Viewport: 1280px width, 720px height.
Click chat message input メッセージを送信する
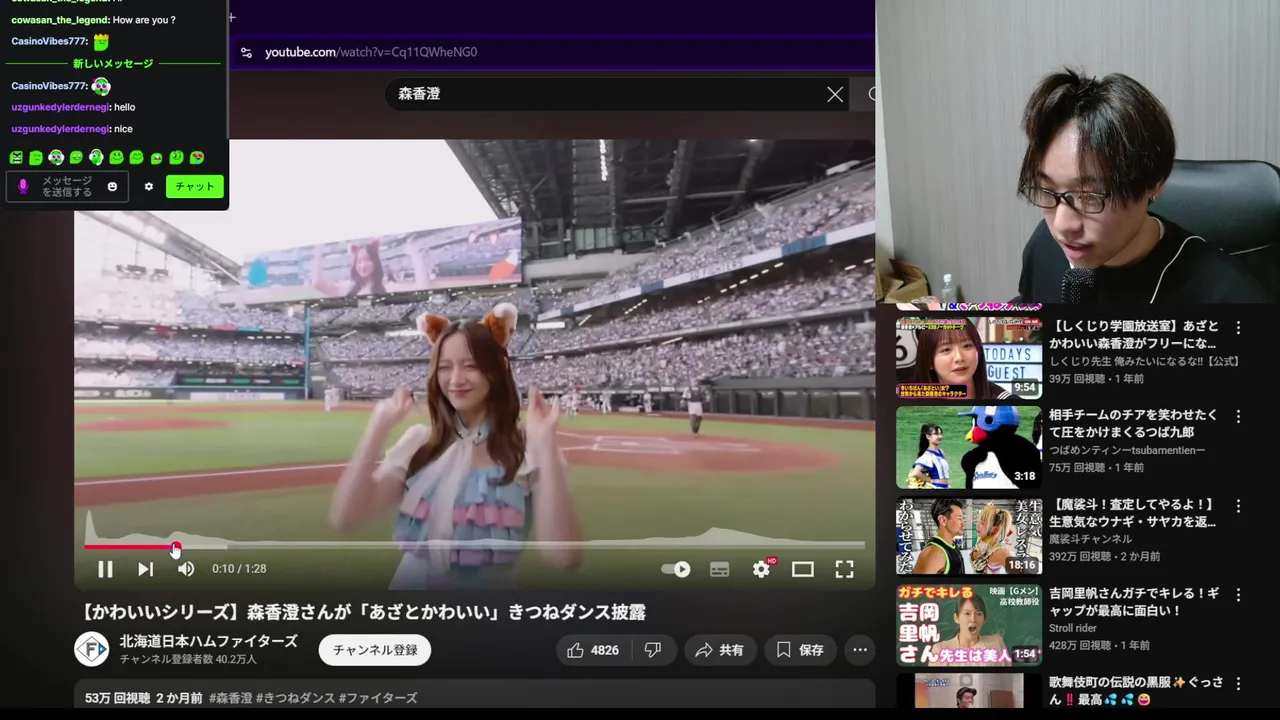coord(67,187)
